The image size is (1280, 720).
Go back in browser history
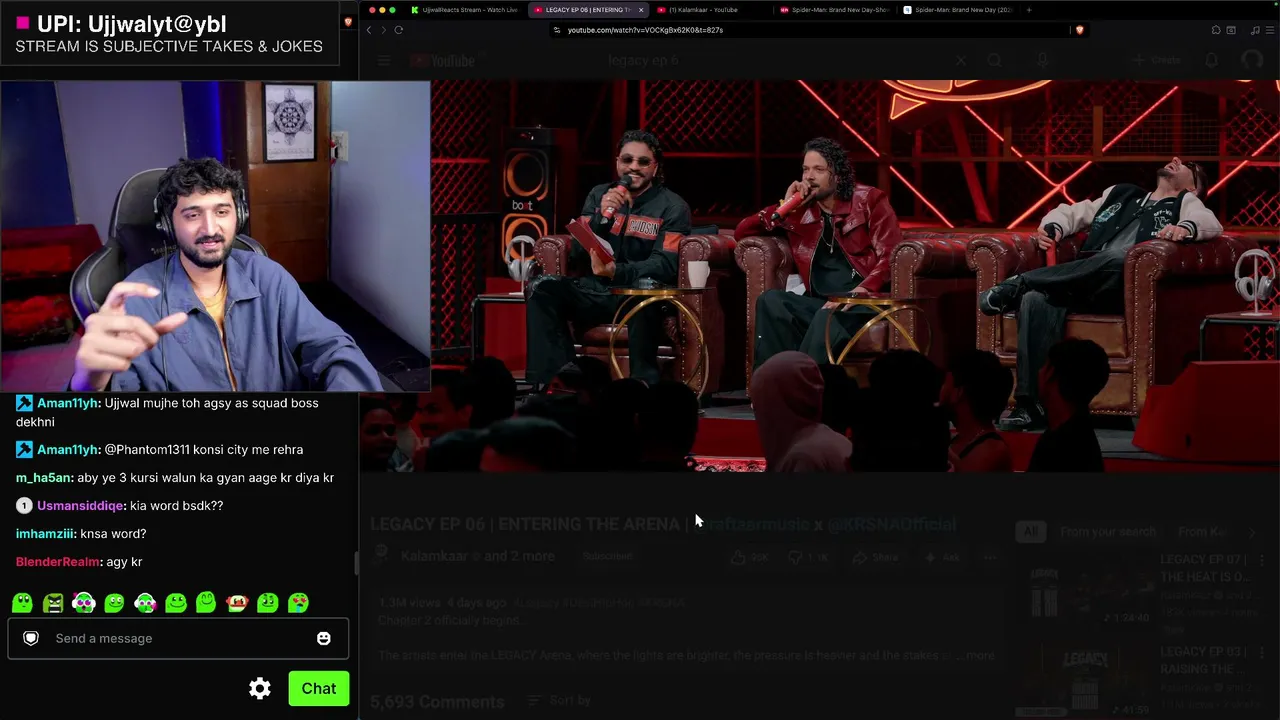[x=368, y=30]
